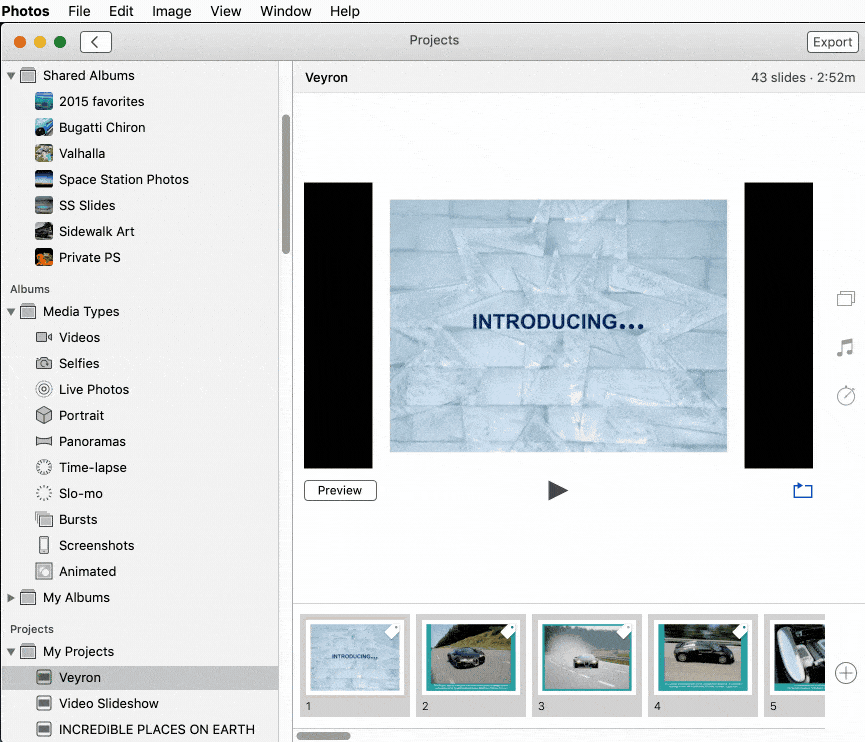Viewport: 865px width, 742px height.
Task: Select the Bugatti Chiron shared album
Action: coord(102,127)
